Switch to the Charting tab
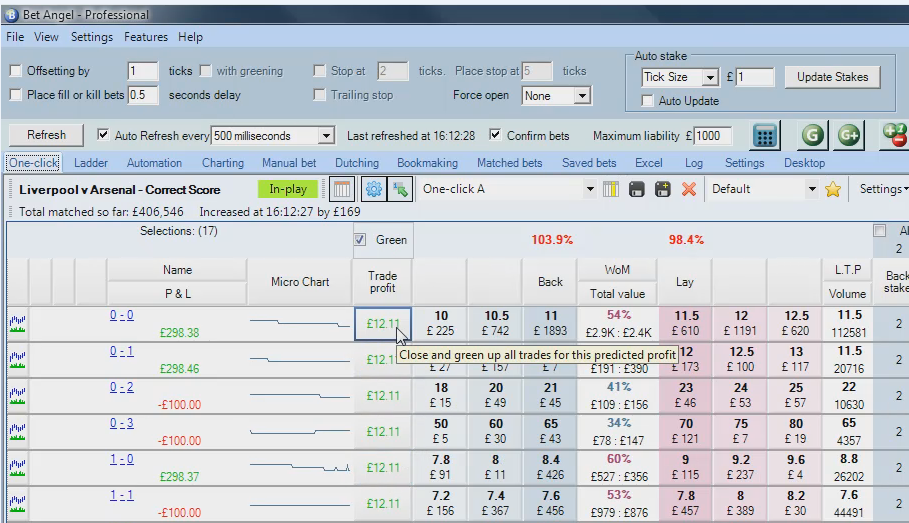Screen dimensions: 909x523 223,163
